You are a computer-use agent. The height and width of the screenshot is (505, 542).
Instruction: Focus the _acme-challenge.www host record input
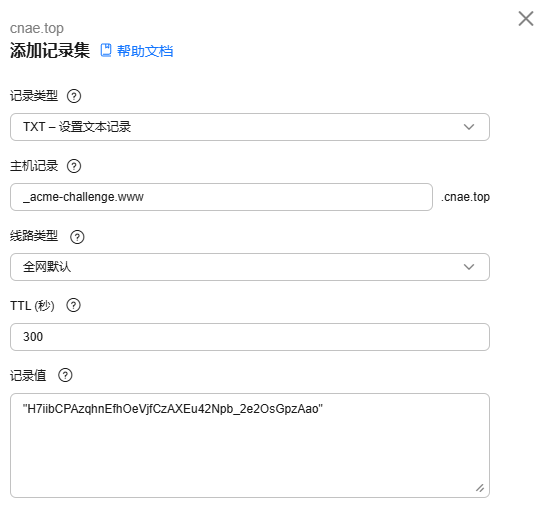222,197
